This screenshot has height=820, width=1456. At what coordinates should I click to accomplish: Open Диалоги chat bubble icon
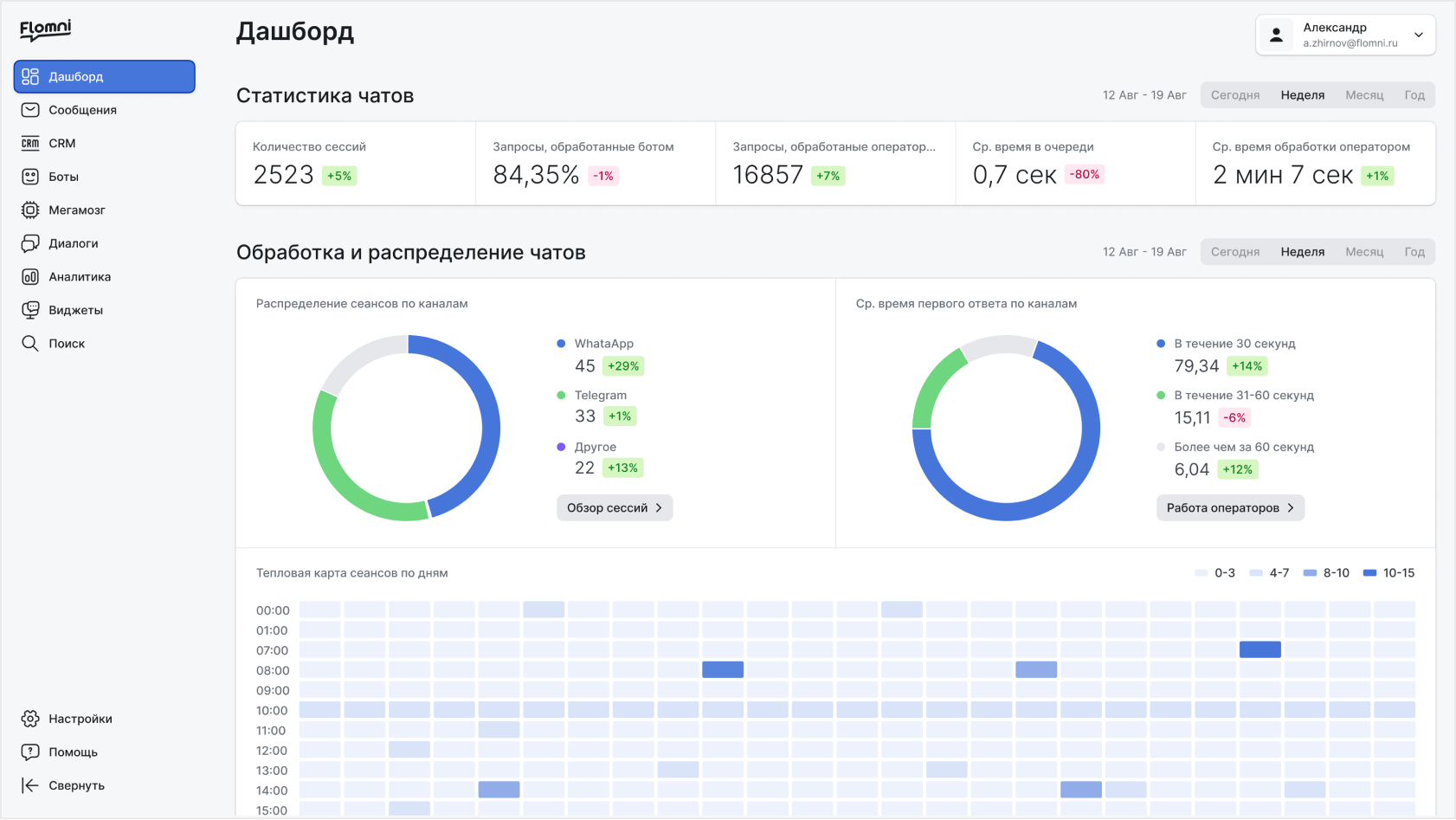(30, 243)
